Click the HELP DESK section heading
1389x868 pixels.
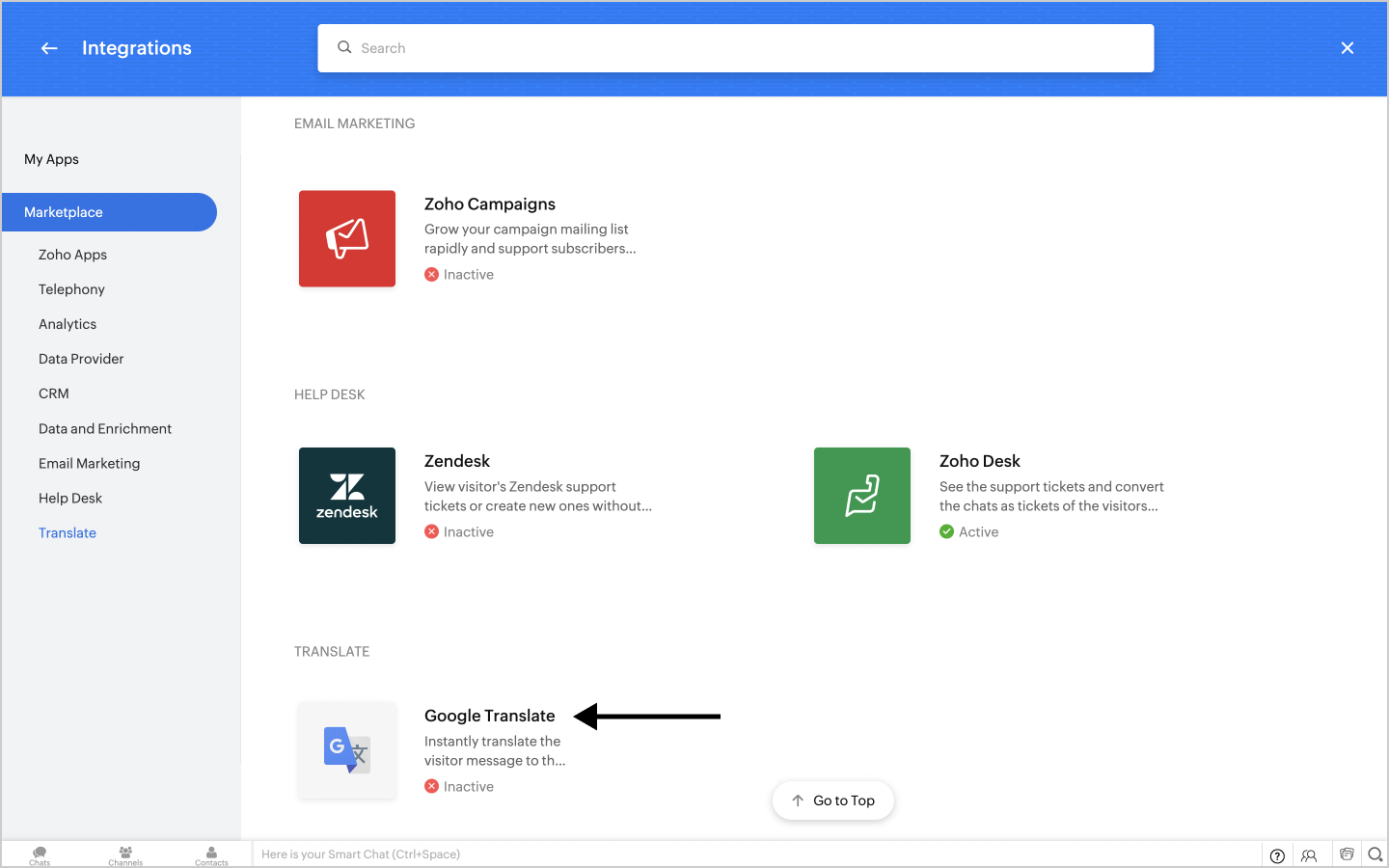click(330, 394)
